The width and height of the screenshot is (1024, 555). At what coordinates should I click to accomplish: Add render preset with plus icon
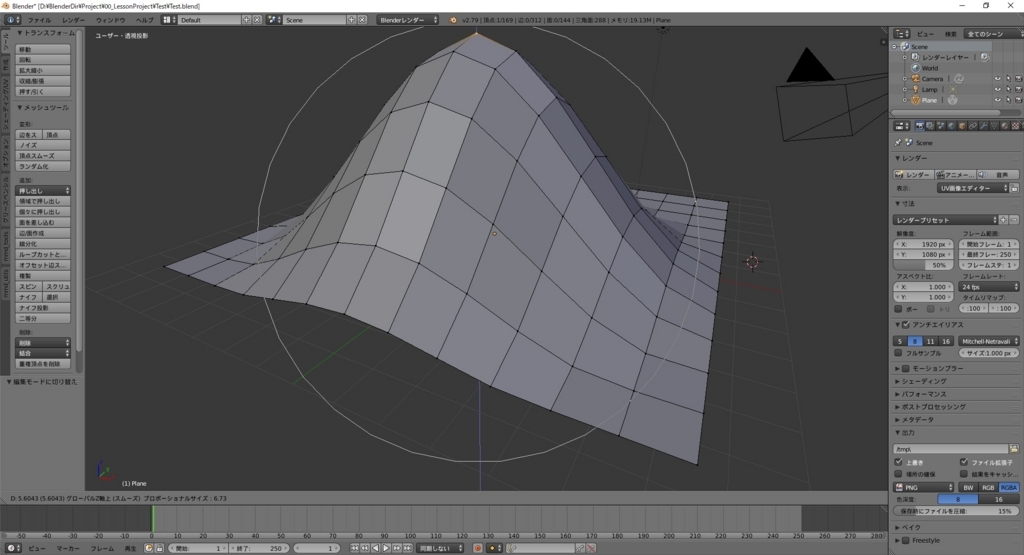(x=1004, y=220)
